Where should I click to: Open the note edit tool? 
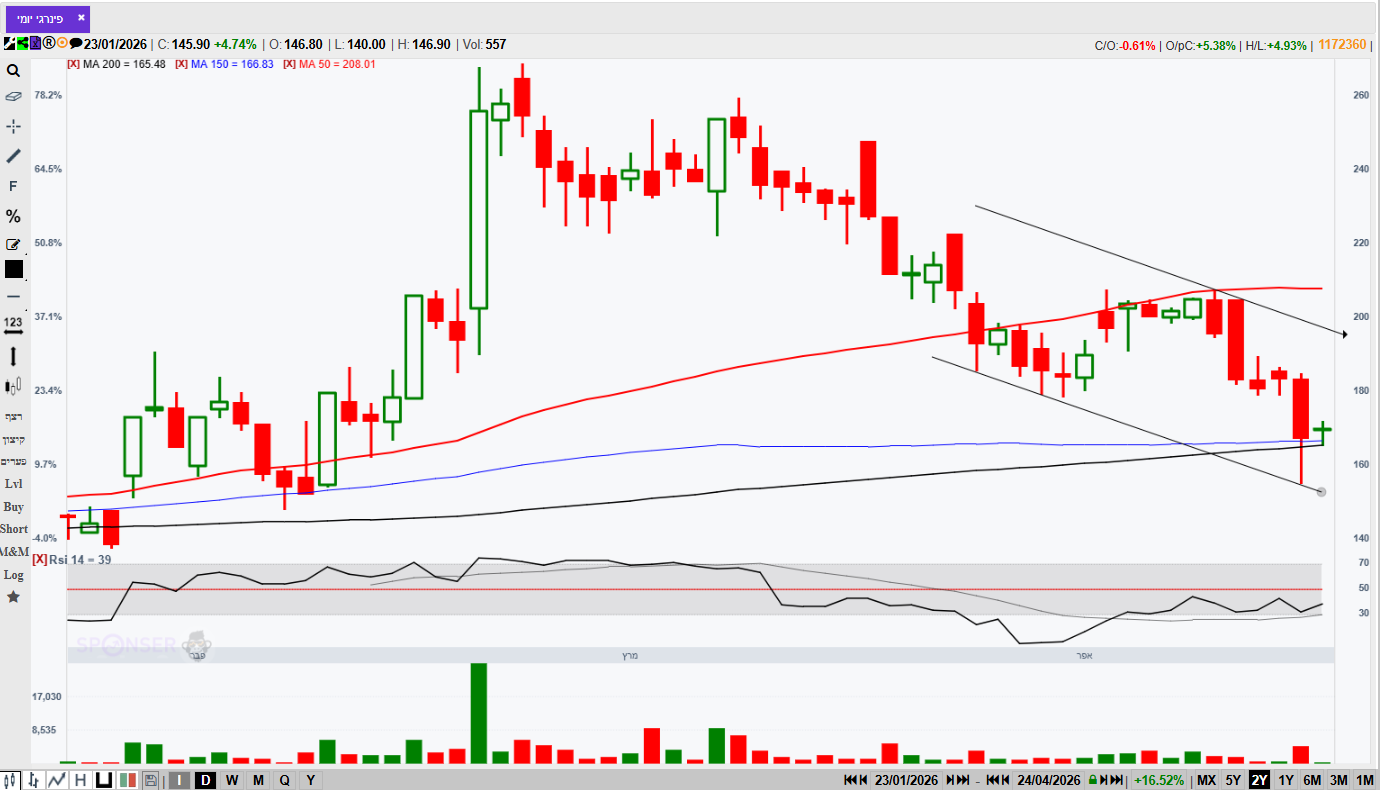pyautogui.click(x=13, y=244)
